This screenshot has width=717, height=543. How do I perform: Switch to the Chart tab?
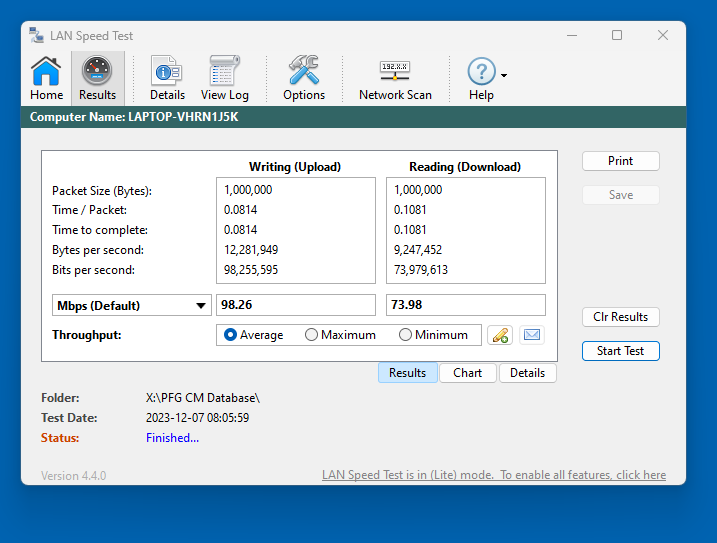point(467,373)
